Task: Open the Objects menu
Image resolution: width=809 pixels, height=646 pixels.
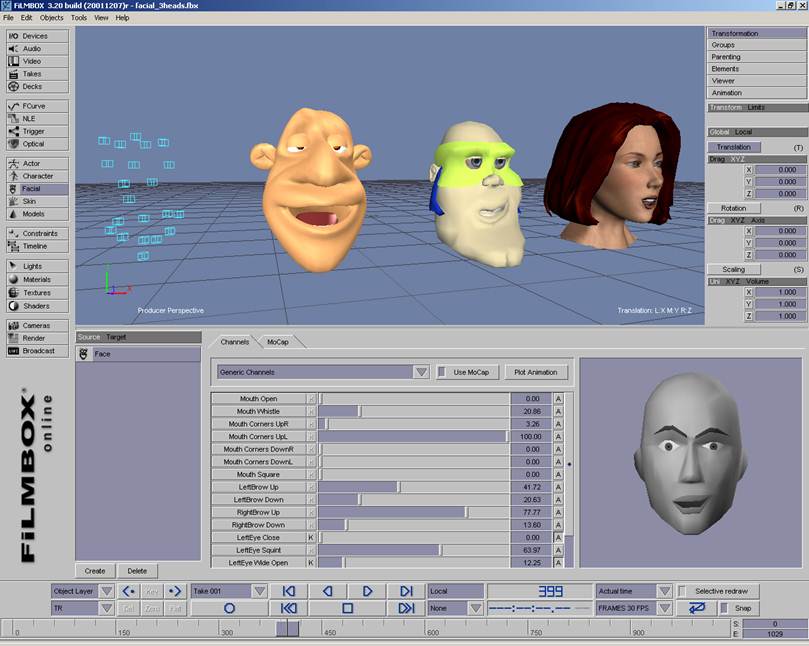Action: (52, 18)
